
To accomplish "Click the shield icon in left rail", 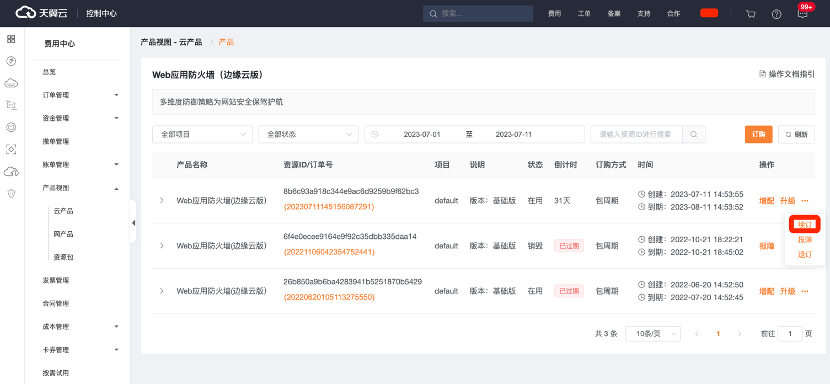I will 11,194.
